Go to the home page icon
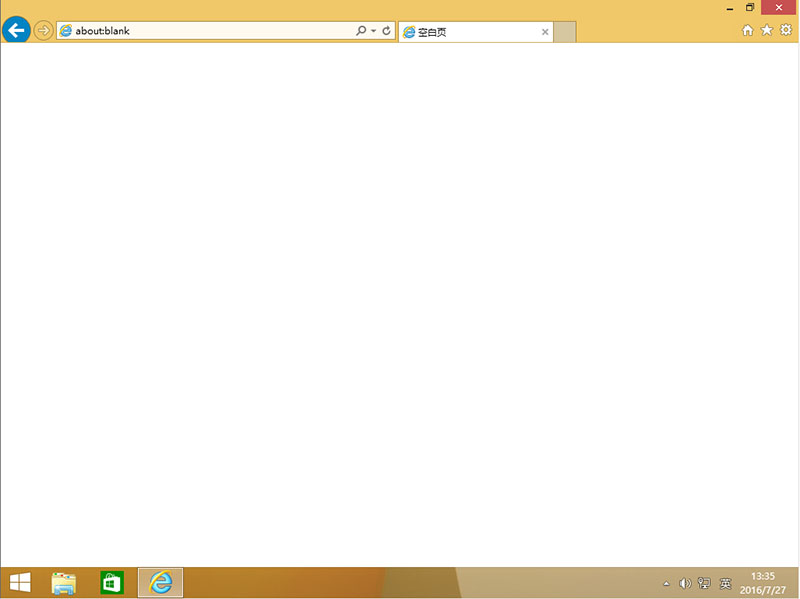Screen dimensions: 800x599 click(747, 31)
